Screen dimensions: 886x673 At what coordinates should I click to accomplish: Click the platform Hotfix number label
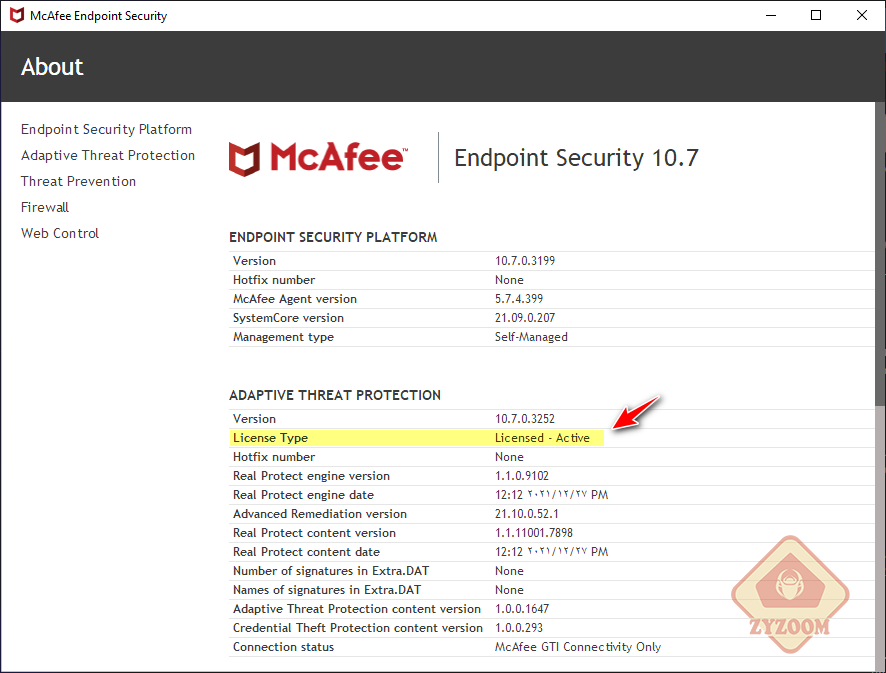point(273,280)
